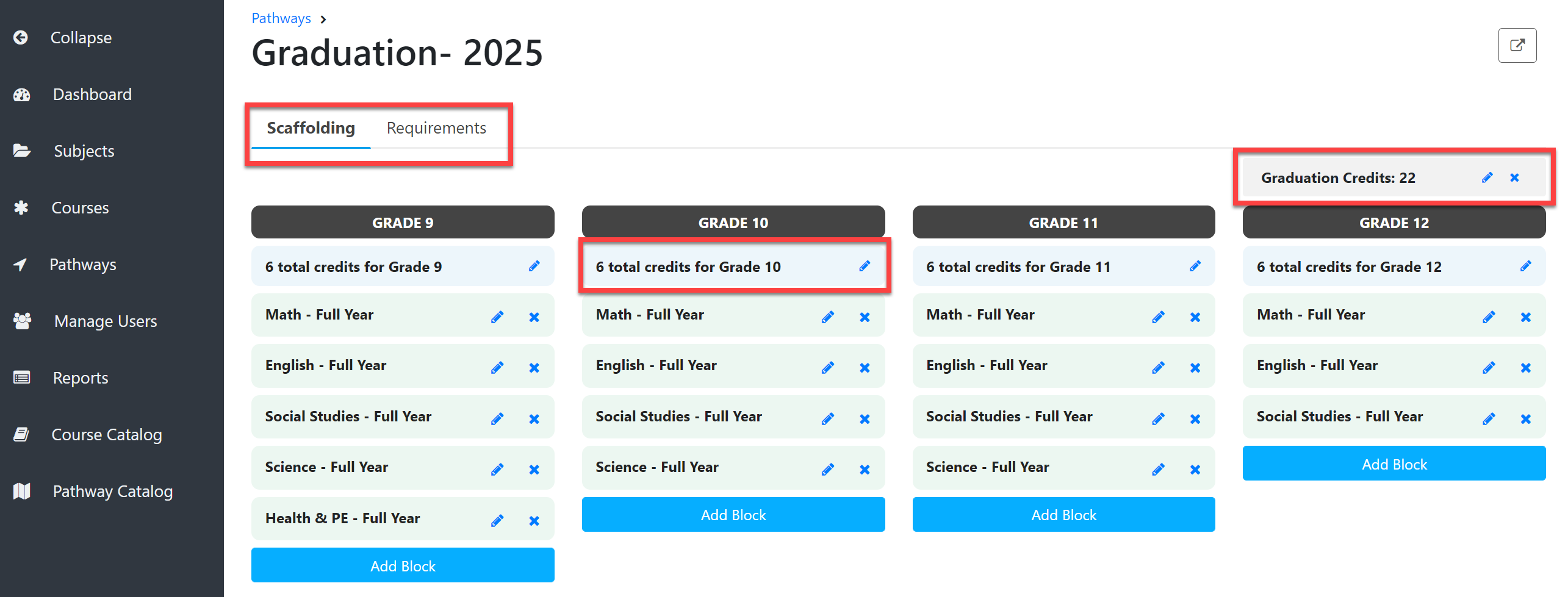Select the Scaffolding tab

point(311,128)
